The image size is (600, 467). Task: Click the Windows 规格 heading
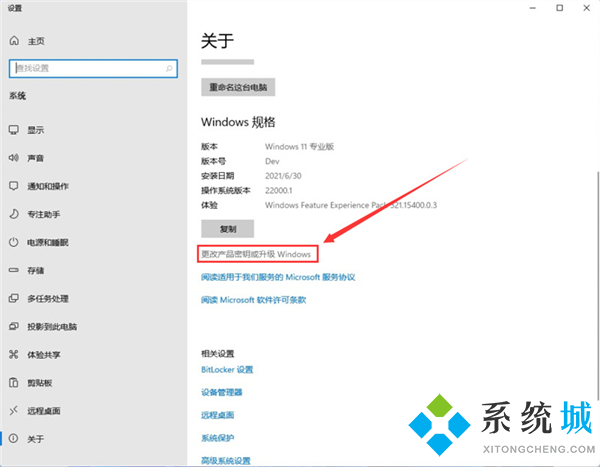coord(238,122)
